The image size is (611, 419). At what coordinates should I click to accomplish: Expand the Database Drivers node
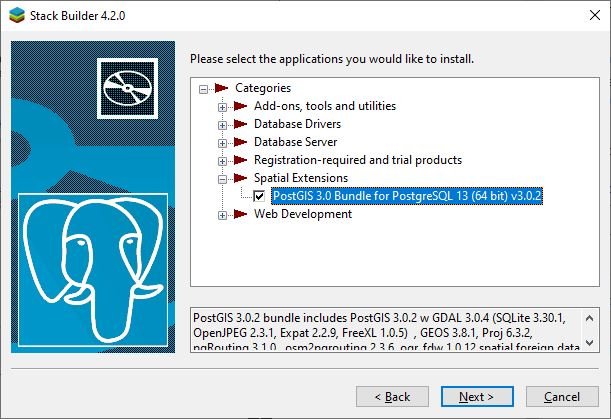tap(222, 125)
